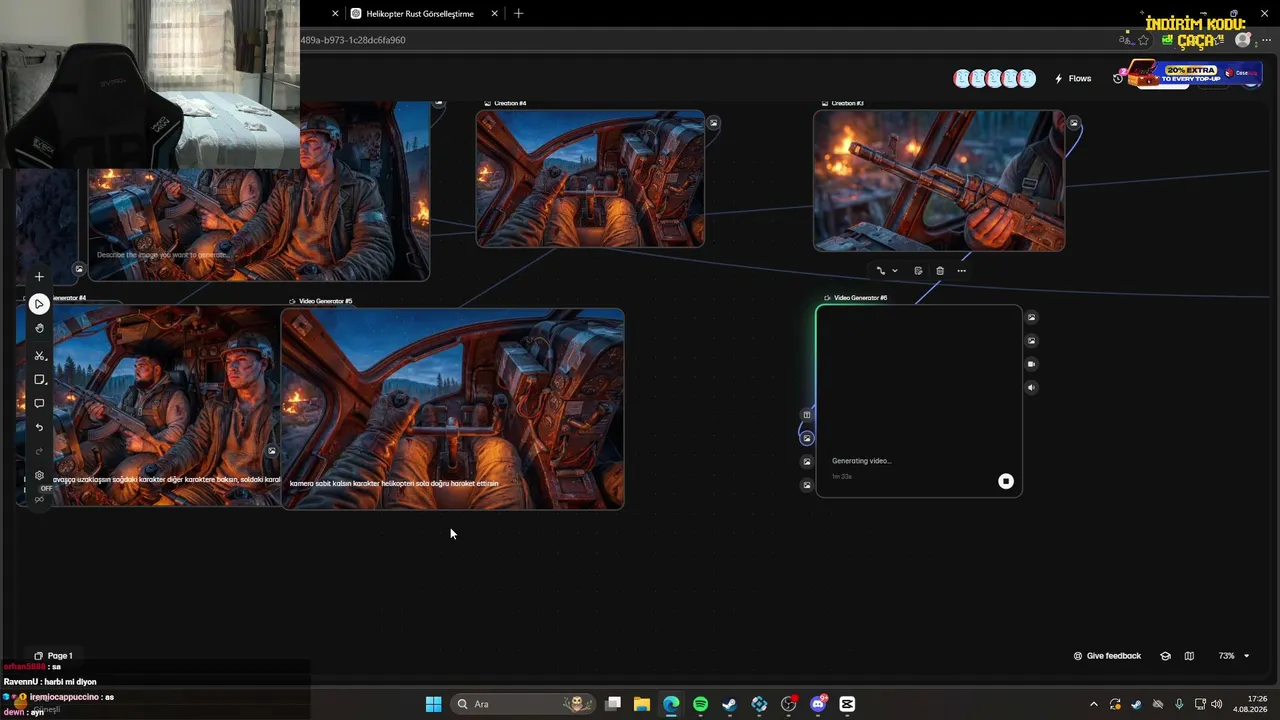Open the 73% zoom level dropdown
This screenshot has height=720, width=1280.
[x=1233, y=656]
